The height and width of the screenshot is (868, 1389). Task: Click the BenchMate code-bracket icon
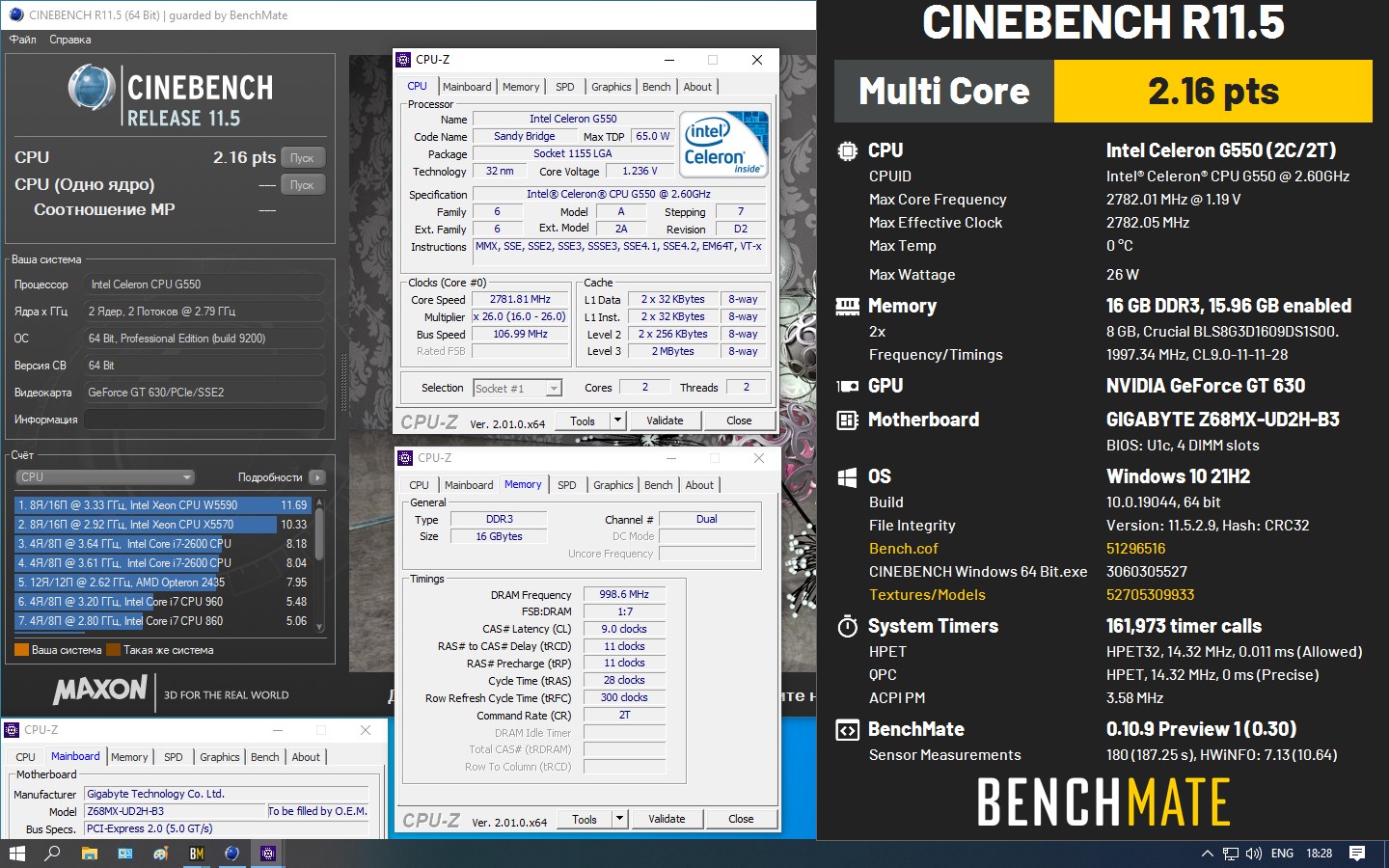847,730
